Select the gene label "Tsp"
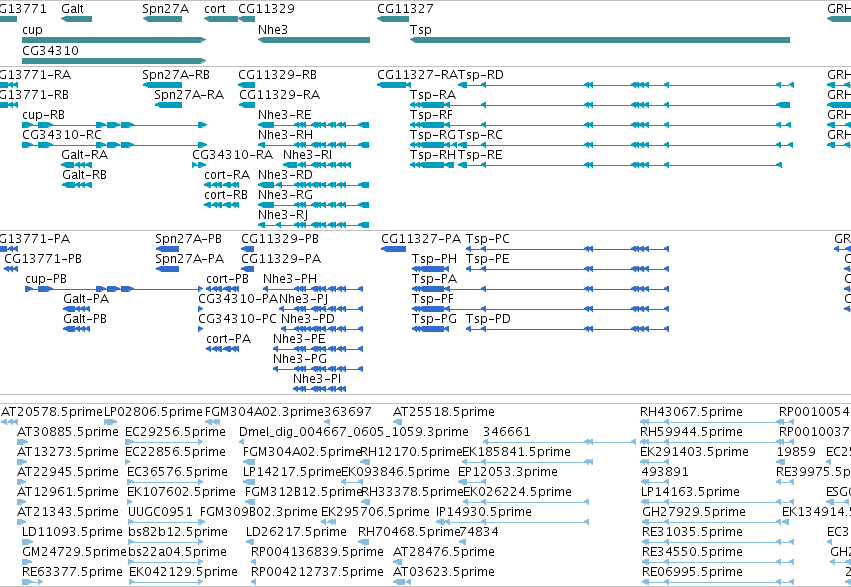This screenshot has height=587, width=851. click(421, 29)
